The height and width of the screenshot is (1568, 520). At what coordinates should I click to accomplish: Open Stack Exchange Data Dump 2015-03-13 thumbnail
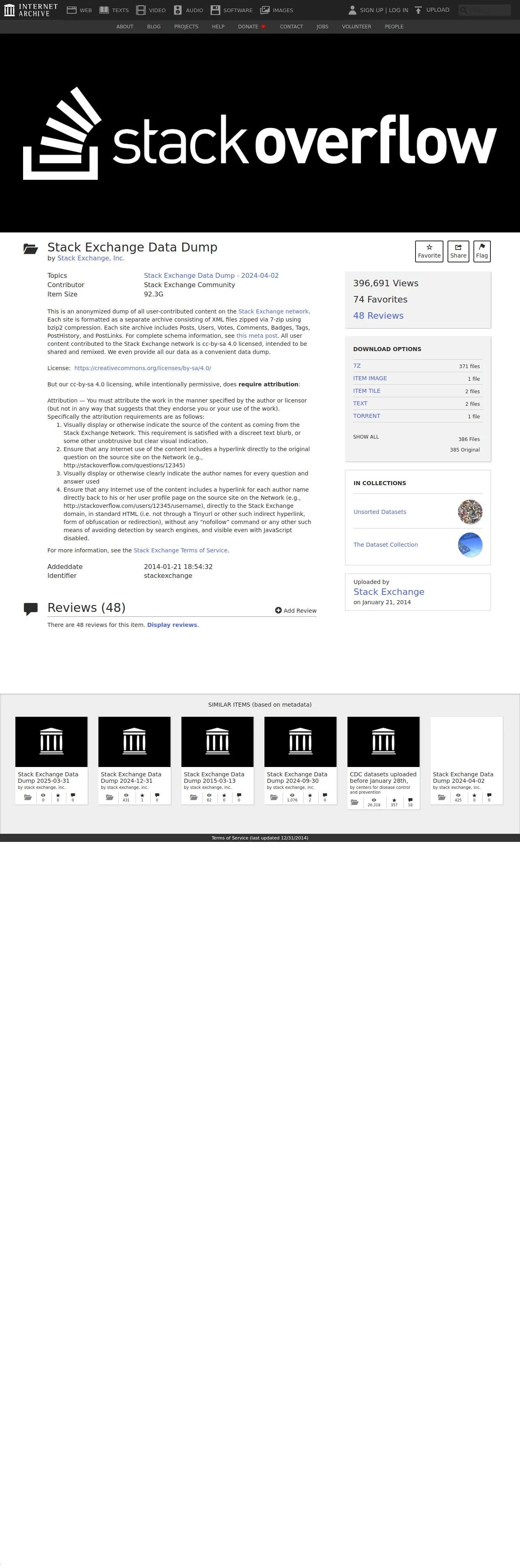coord(217,741)
